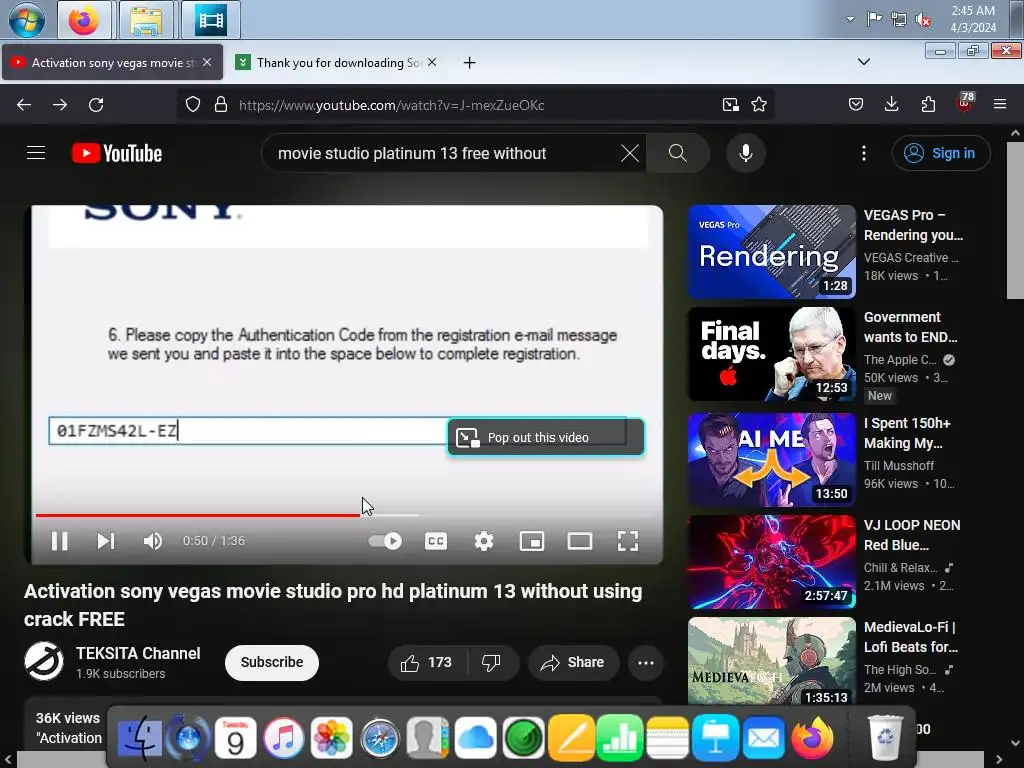Close the Activation sony vegas tab
Screen dimensions: 1024x768
point(207,62)
